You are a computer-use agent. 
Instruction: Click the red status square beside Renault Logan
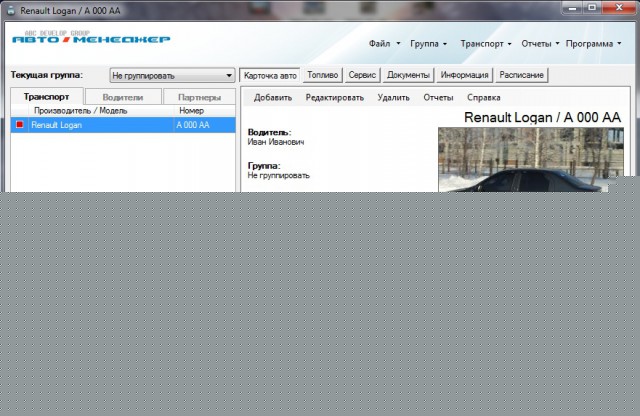(20, 125)
